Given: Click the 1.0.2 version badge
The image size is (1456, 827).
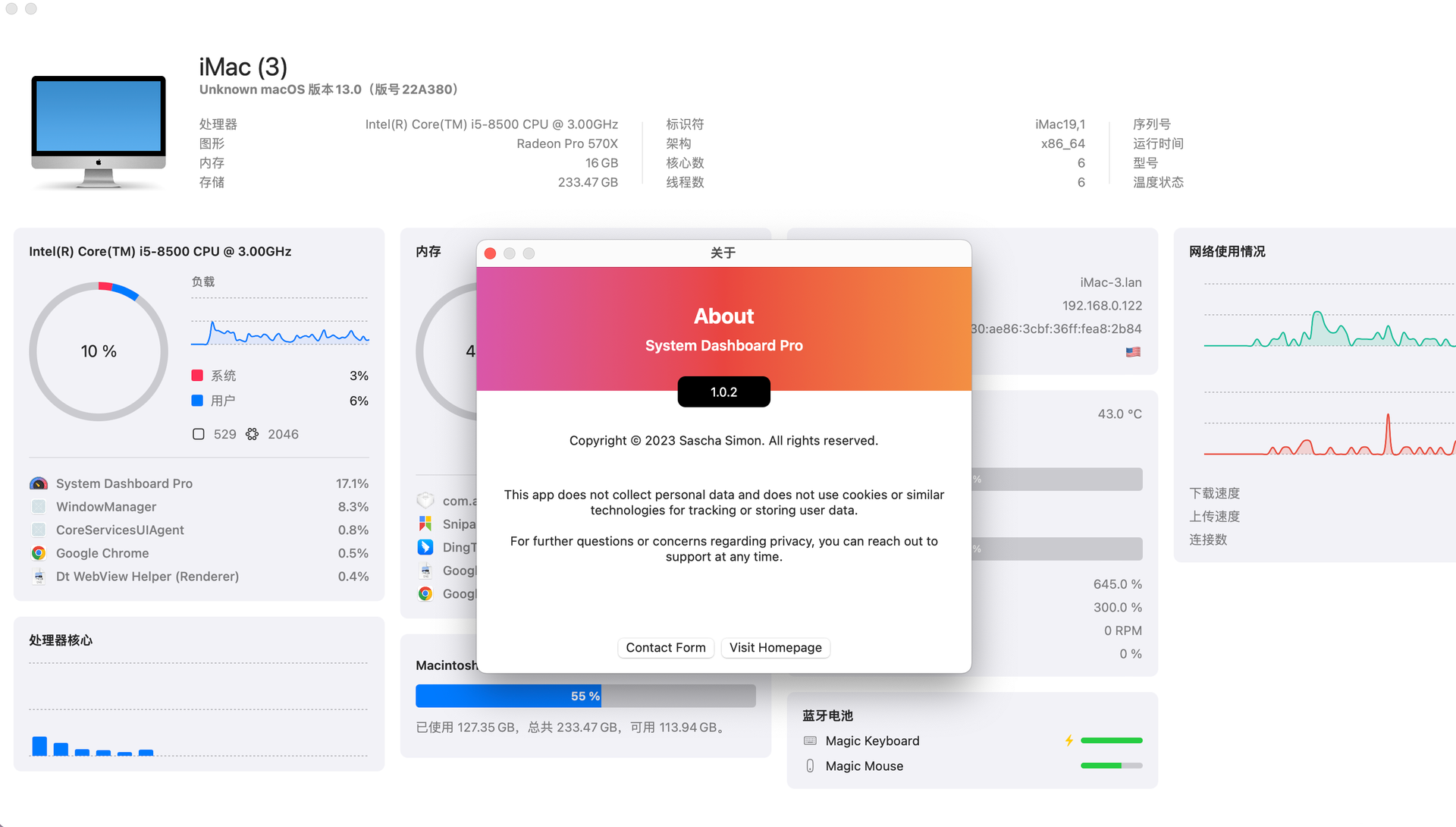Looking at the screenshot, I should (723, 391).
